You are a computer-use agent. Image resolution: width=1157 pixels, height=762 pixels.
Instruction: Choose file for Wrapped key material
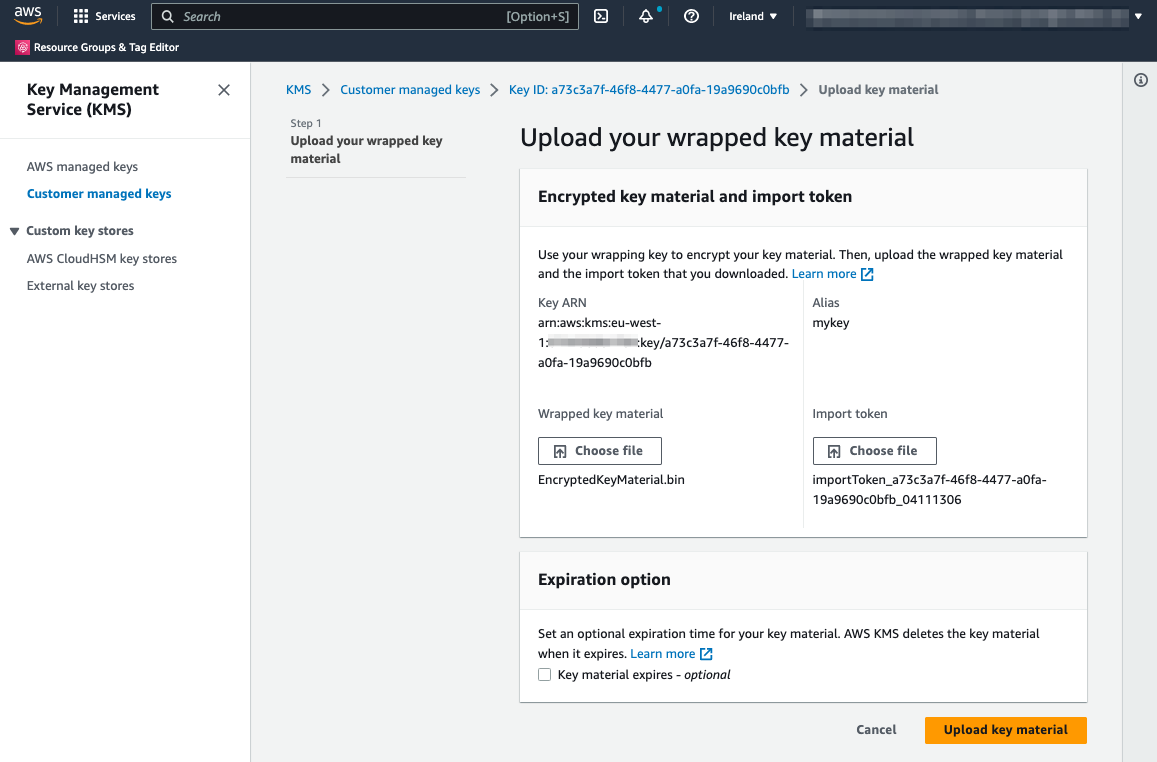(600, 451)
